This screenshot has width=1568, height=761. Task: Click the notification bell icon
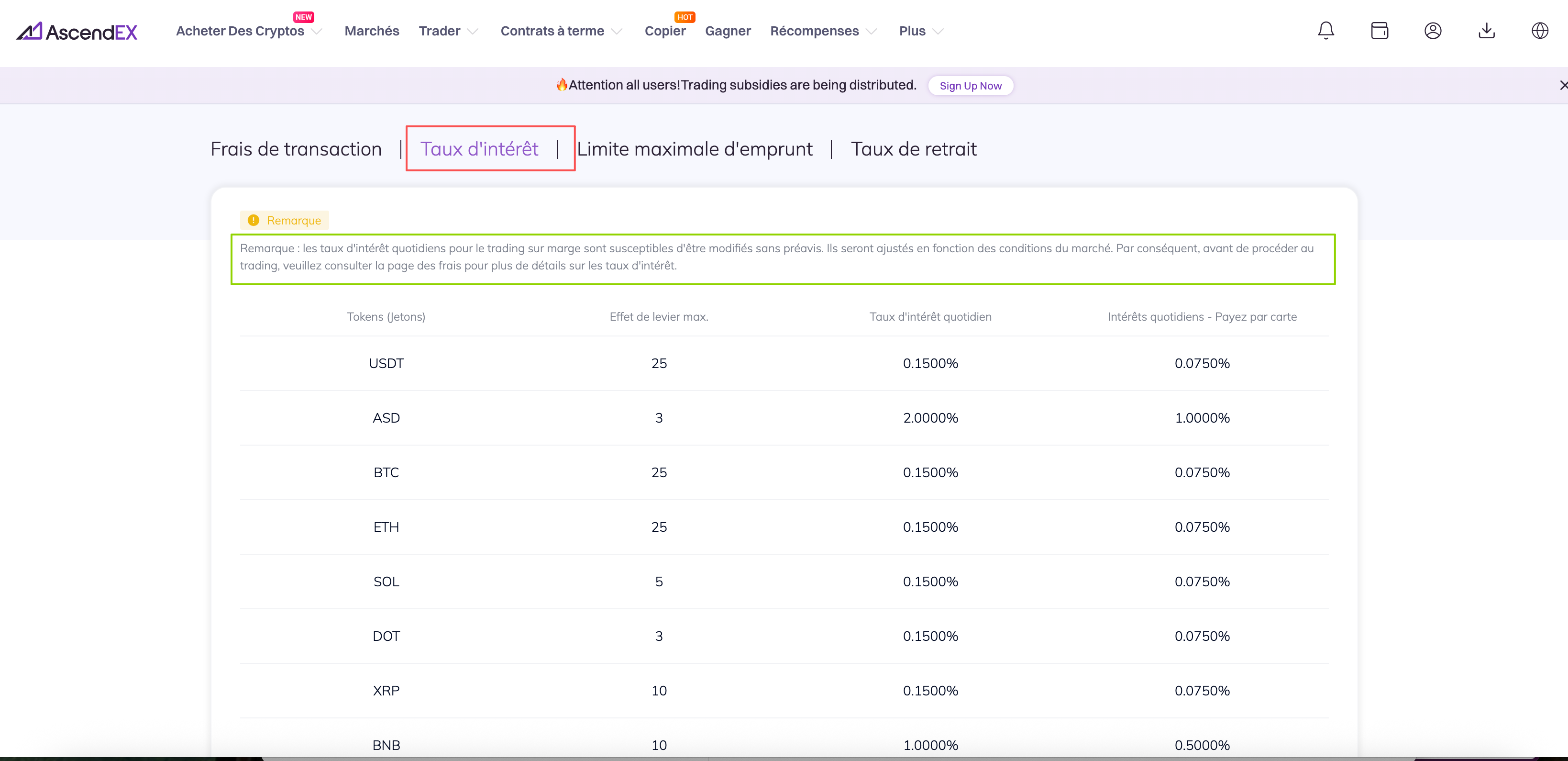1325,31
